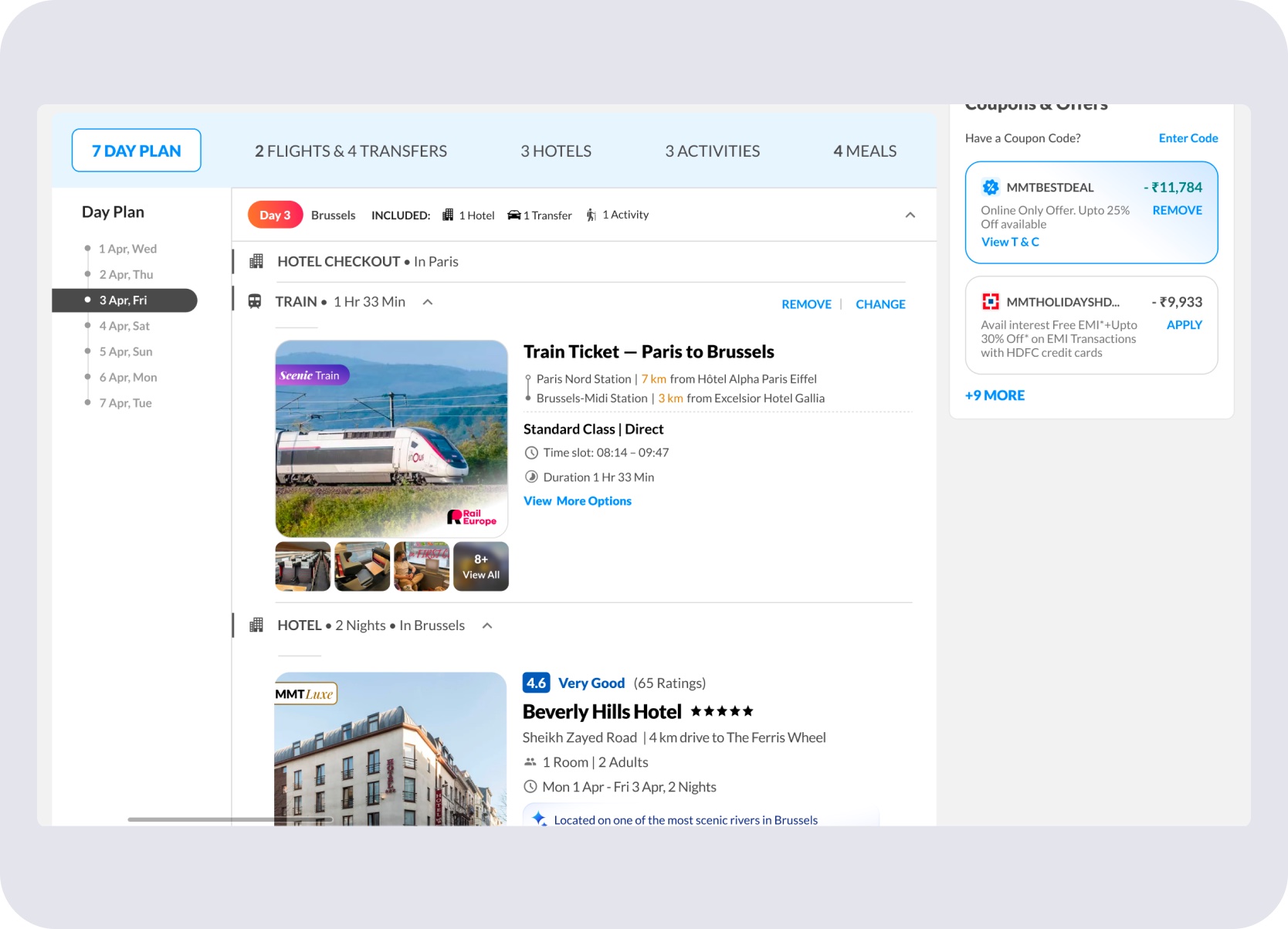The height and width of the screenshot is (929, 1288).
Task: Click the five-star rating of Beverly Hills Hotel
Action: (x=722, y=711)
